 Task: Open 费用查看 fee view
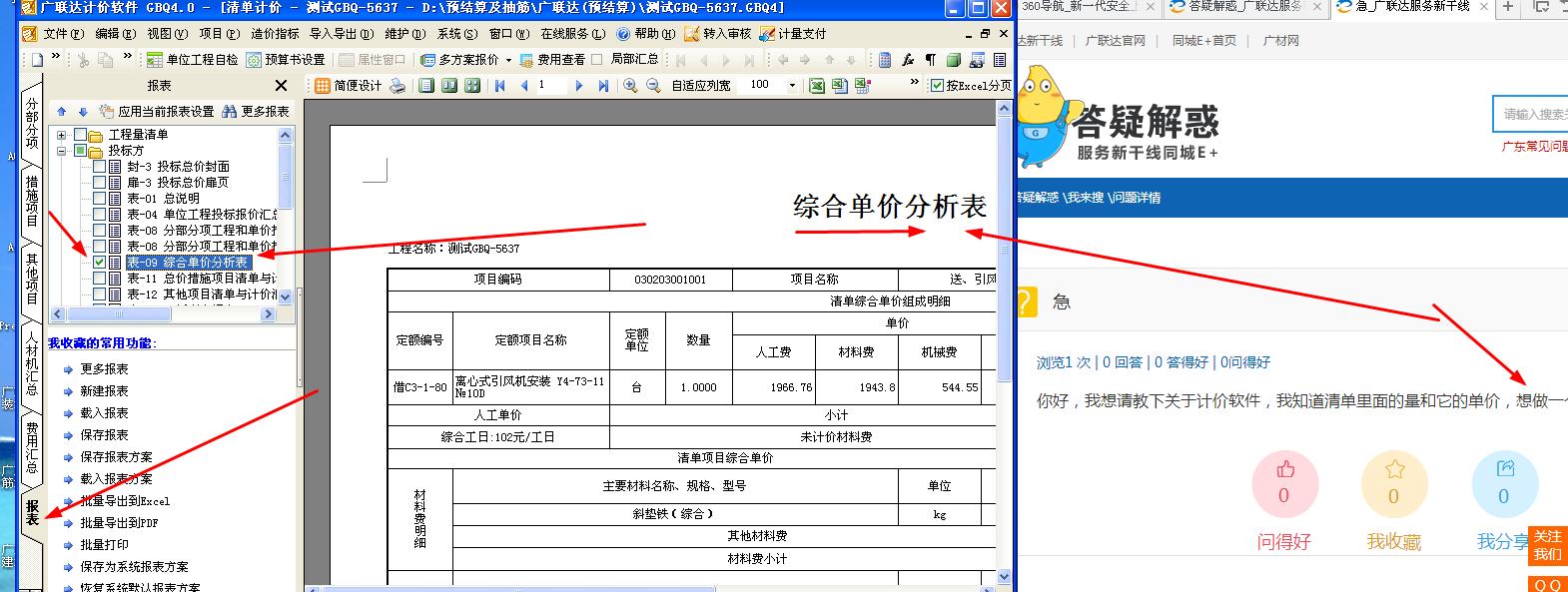pyautogui.click(x=552, y=60)
